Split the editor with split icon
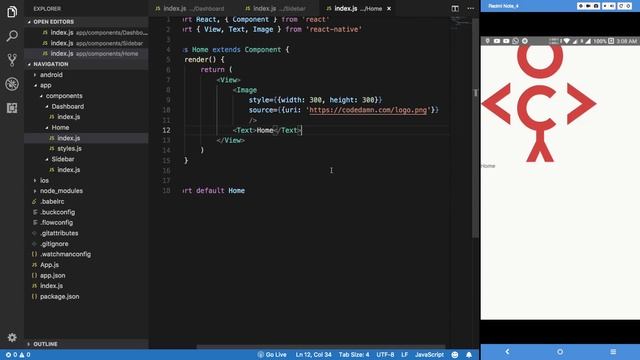This screenshot has height=360, width=640. 455,8
